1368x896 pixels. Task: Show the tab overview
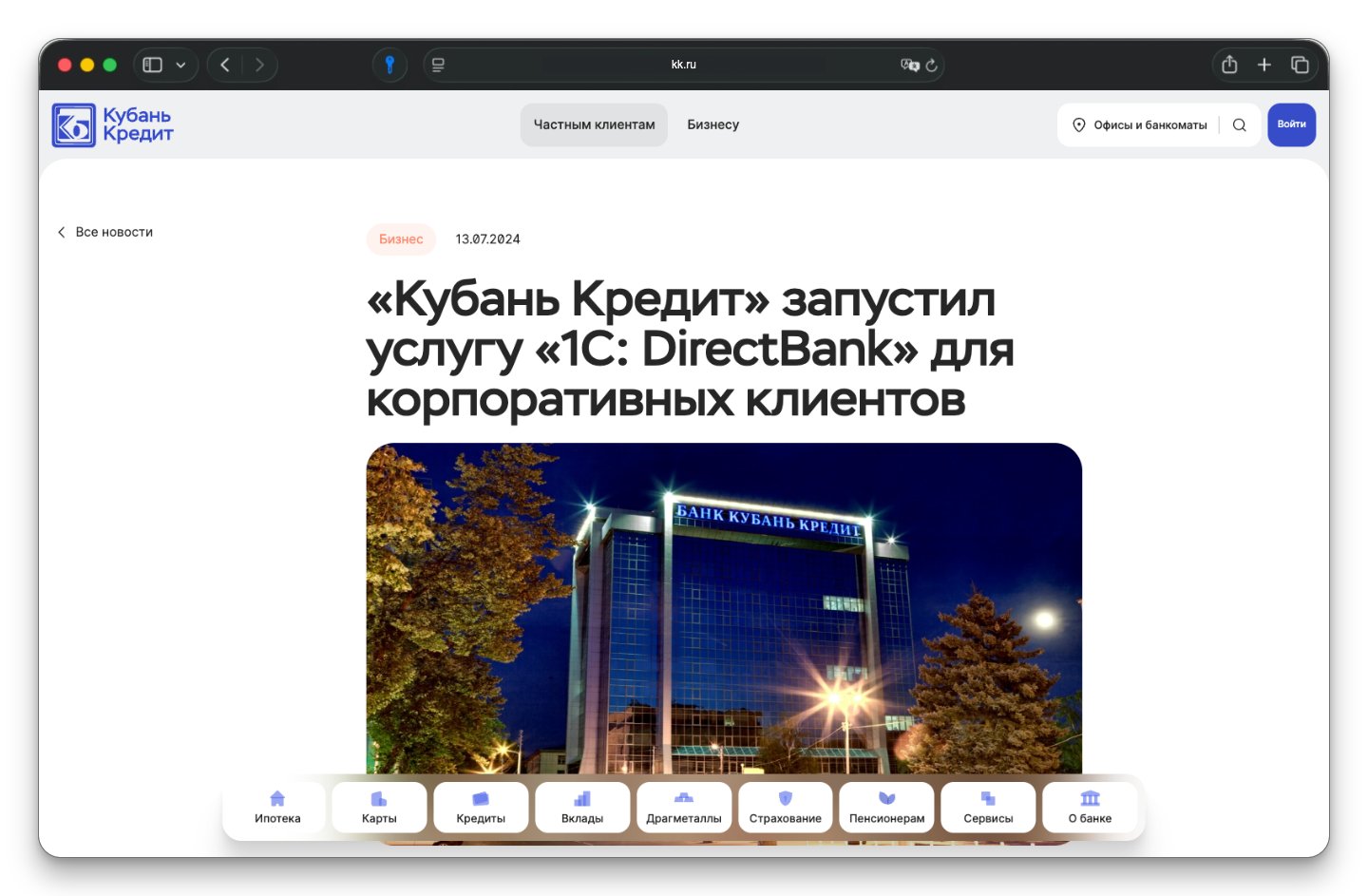(1300, 65)
